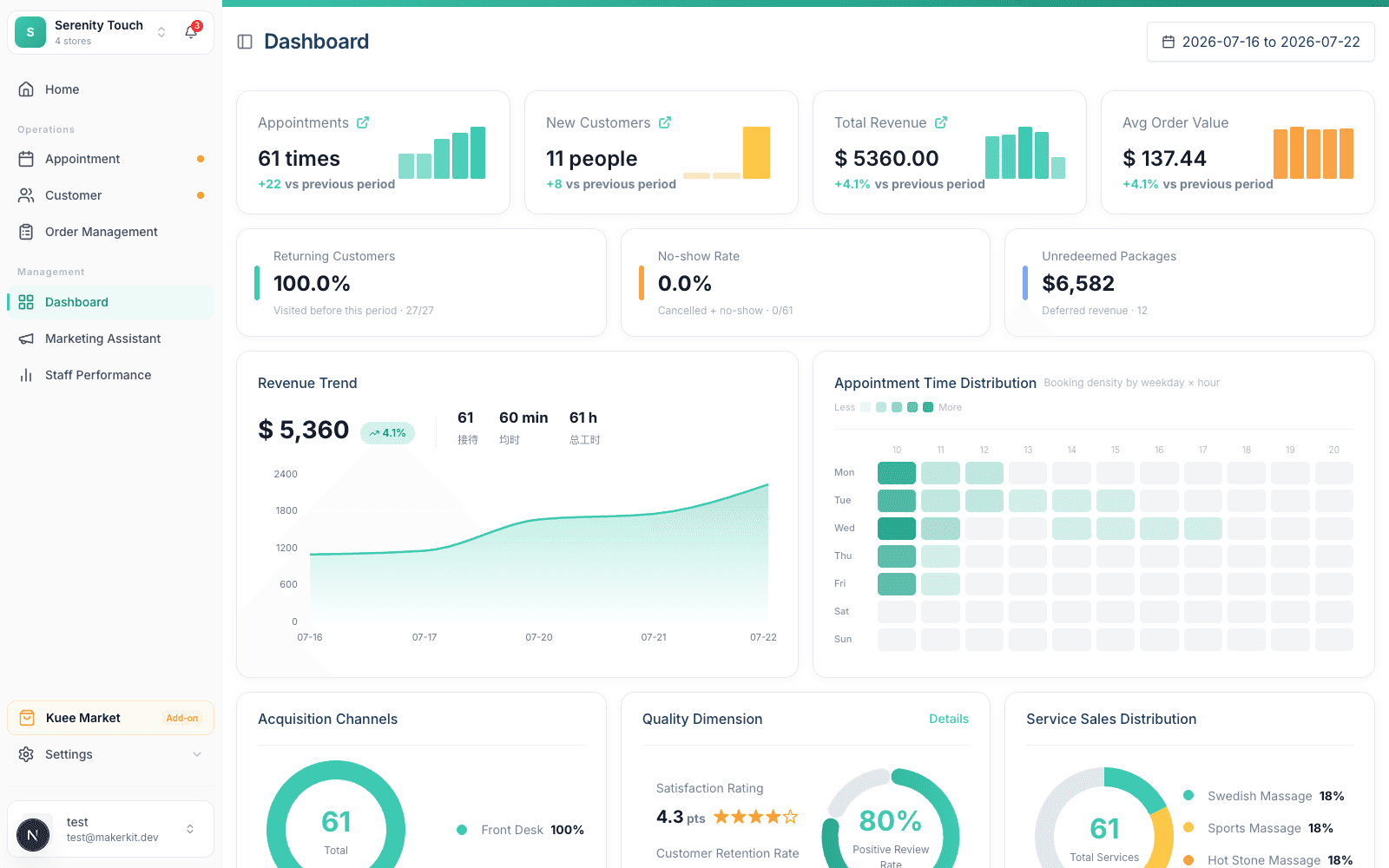Open the notifications bell
This screenshot has width=1389, height=868.
point(191,32)
